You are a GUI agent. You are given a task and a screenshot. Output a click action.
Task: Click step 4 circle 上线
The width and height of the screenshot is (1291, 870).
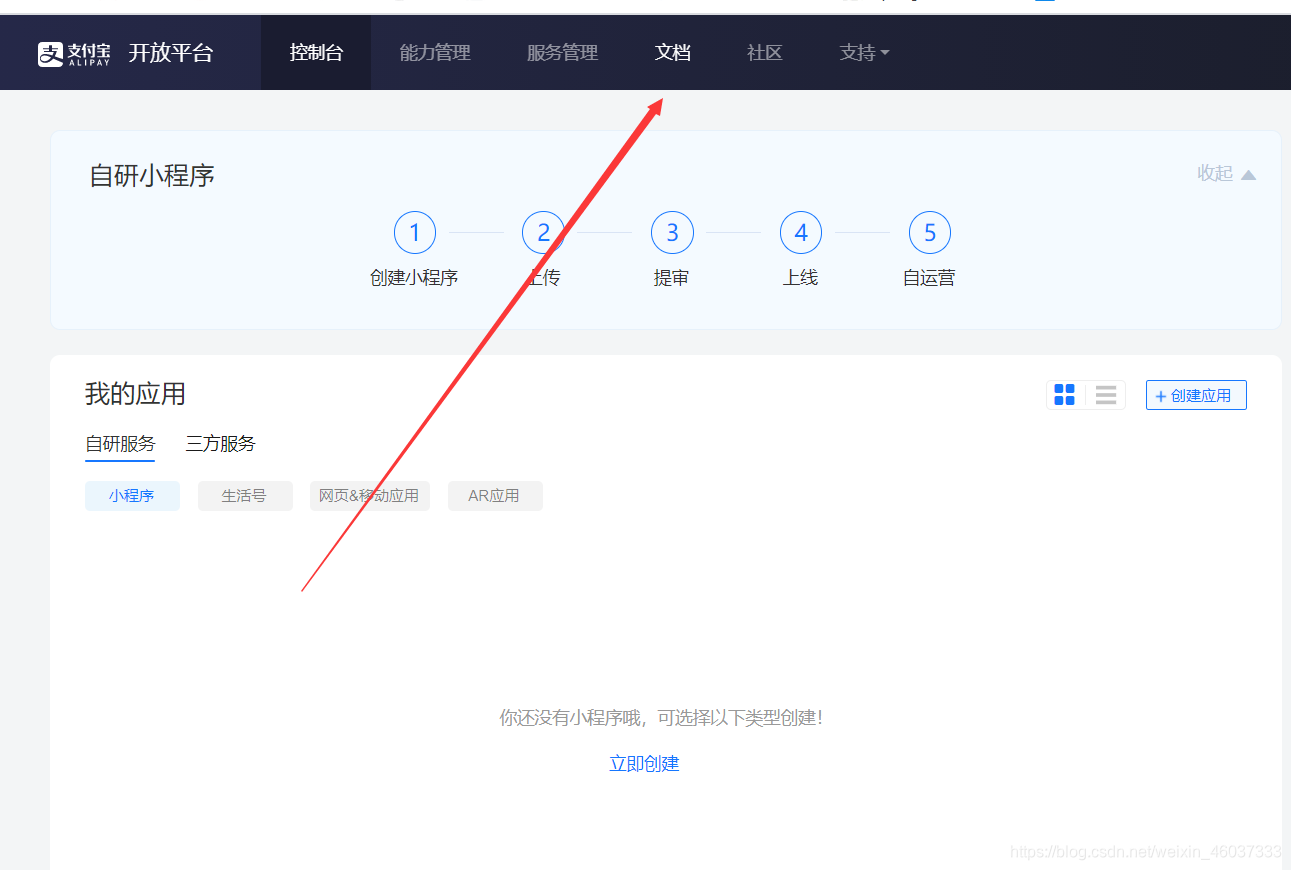click(801, 233)
